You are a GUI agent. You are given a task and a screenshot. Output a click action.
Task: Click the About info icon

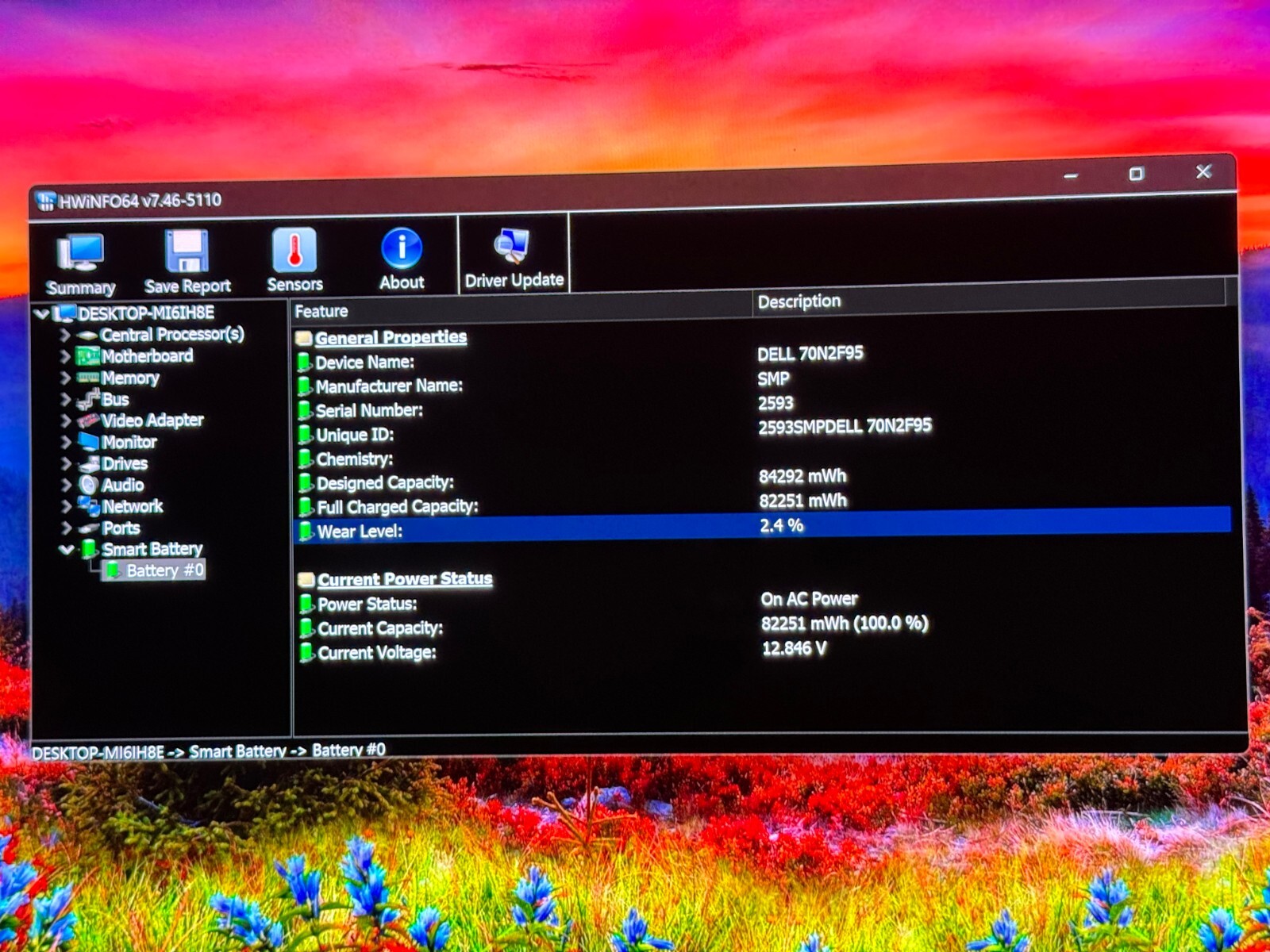[x=402, y=248]
